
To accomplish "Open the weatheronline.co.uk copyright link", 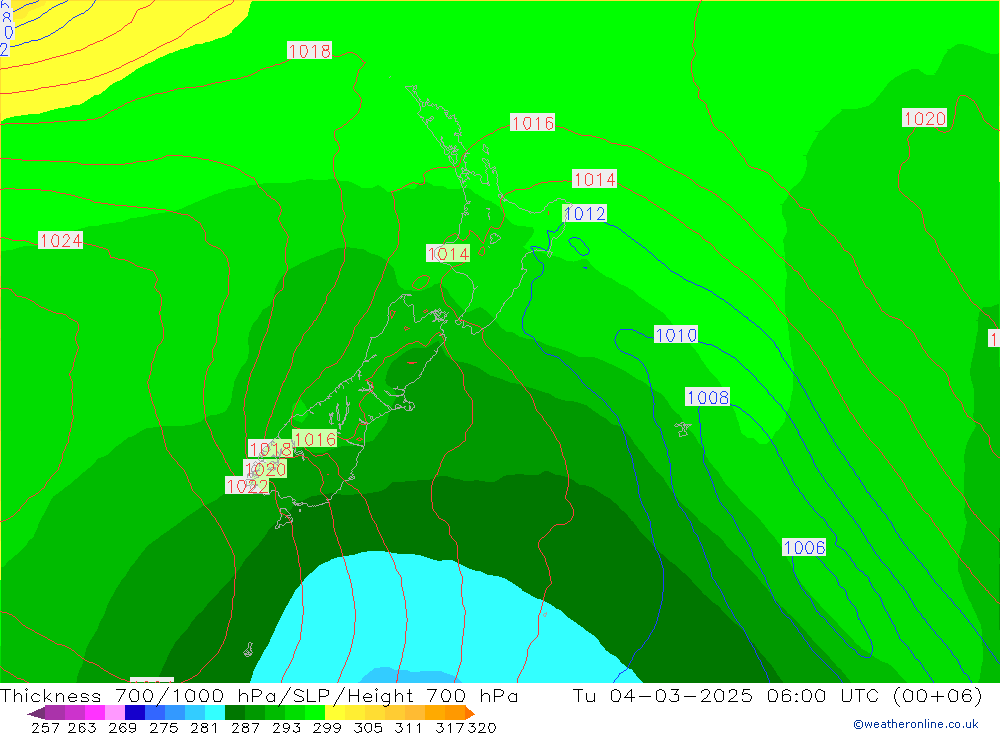I will click(915, 724).
